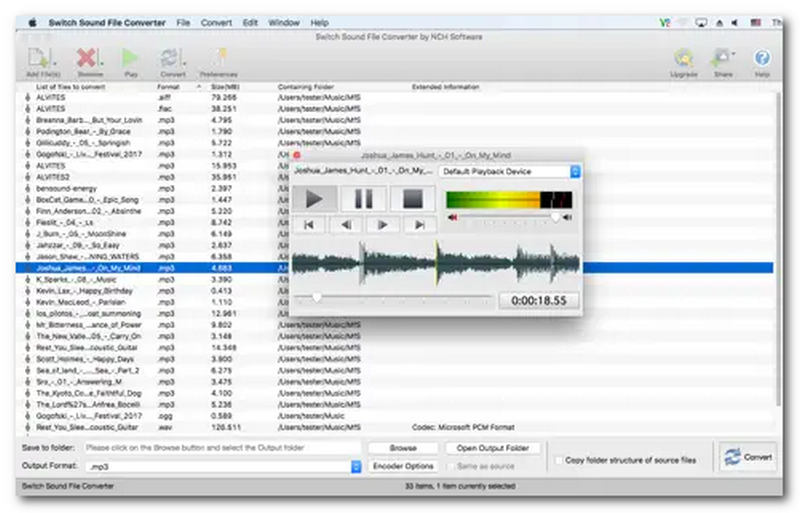Click the player volume slider handle

(x=555, y=217)
